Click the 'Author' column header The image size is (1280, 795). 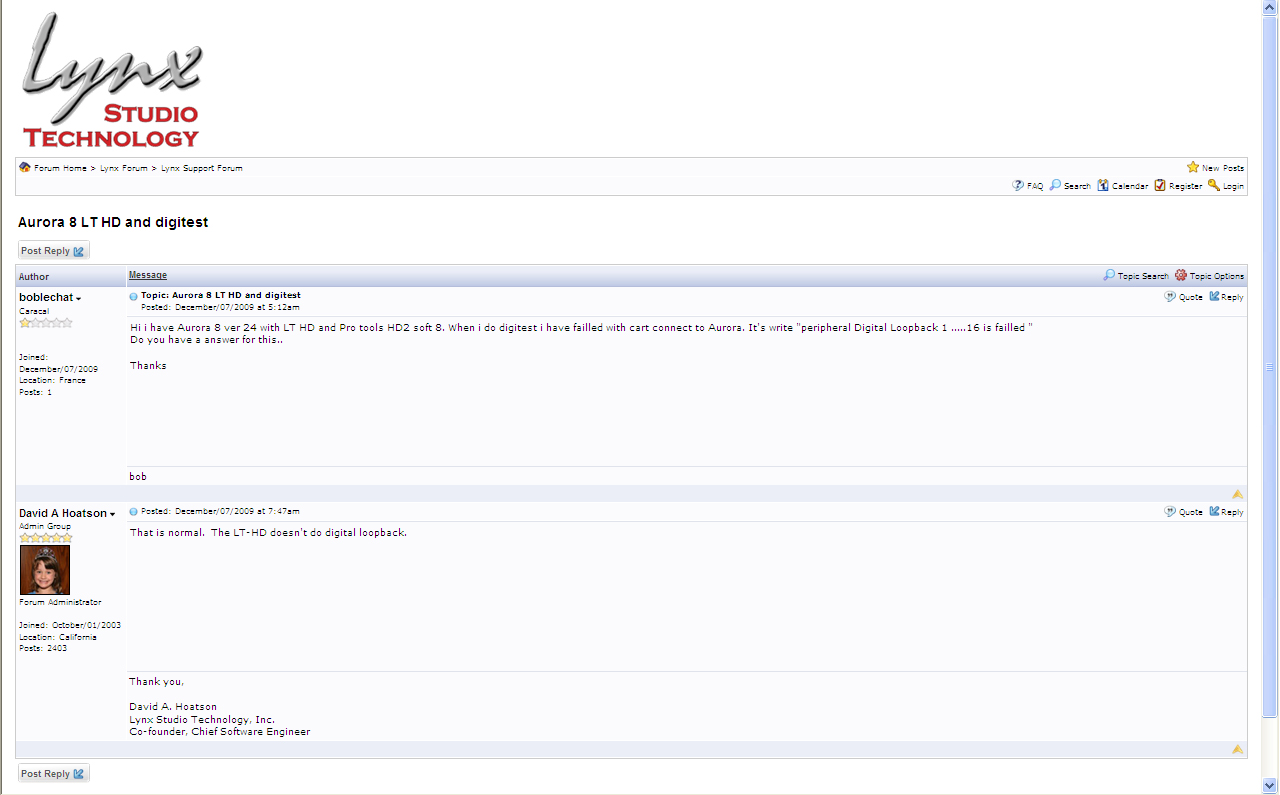[x=34, y=277]
